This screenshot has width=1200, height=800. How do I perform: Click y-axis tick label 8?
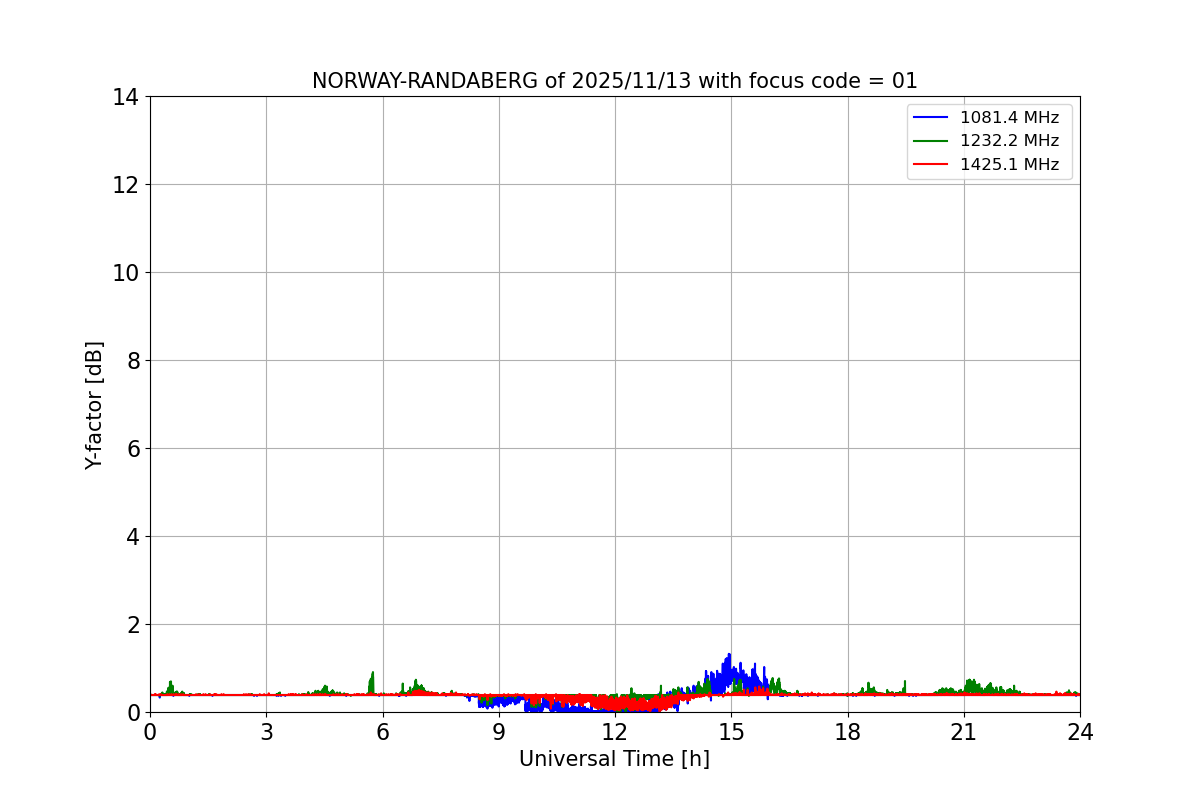[x=132, y=361]
